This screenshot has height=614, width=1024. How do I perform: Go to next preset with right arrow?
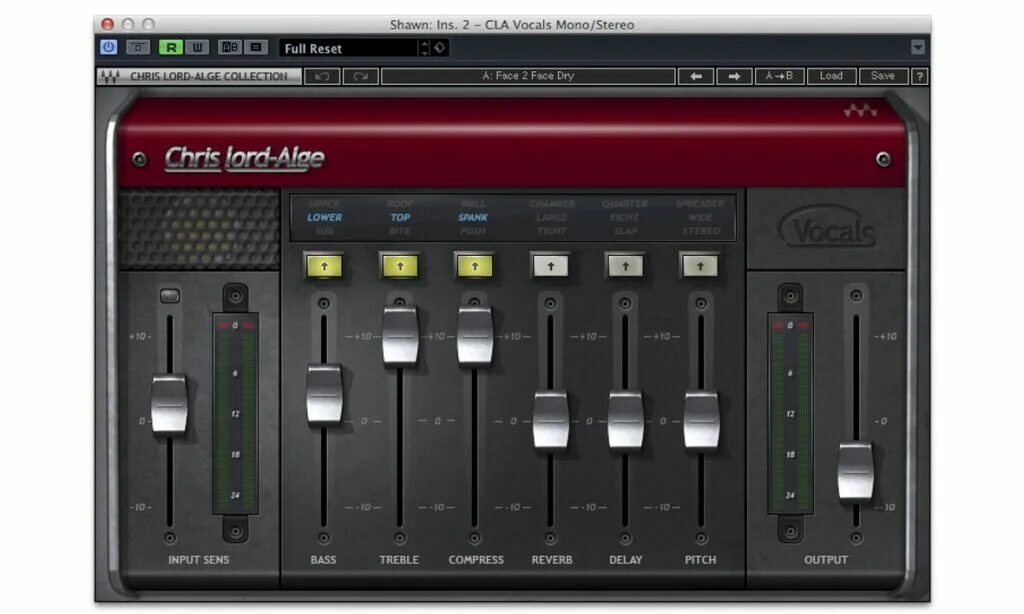[x=734, y=76]
